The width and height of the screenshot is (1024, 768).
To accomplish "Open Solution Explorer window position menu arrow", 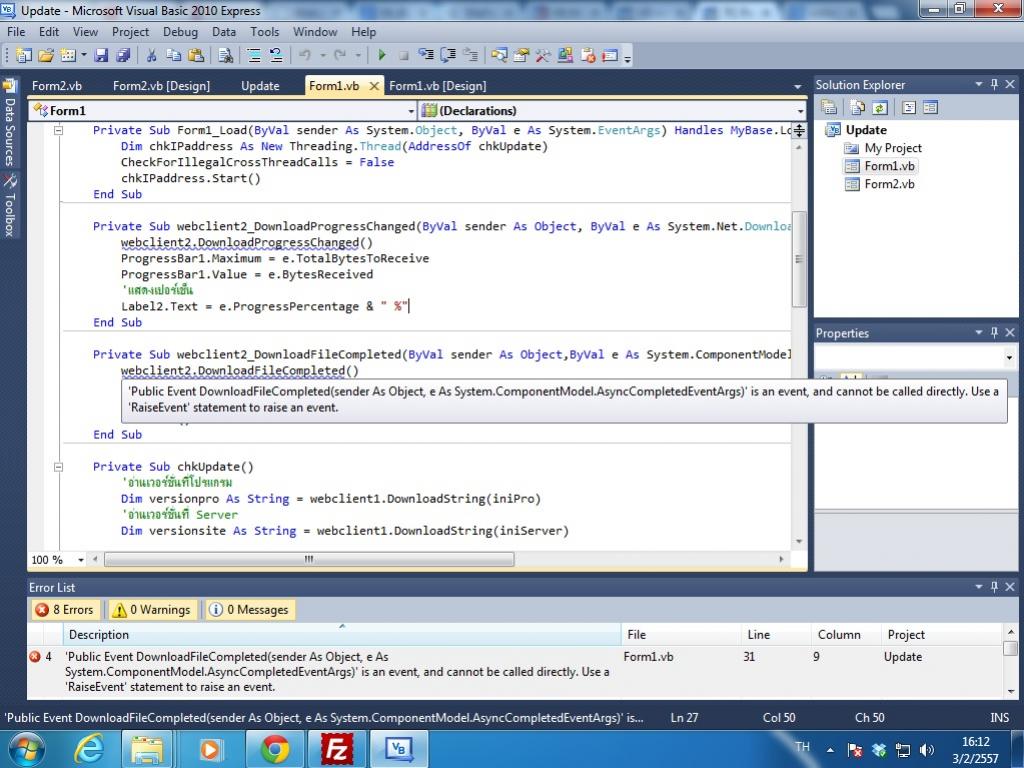I will [x=979, y=84].
